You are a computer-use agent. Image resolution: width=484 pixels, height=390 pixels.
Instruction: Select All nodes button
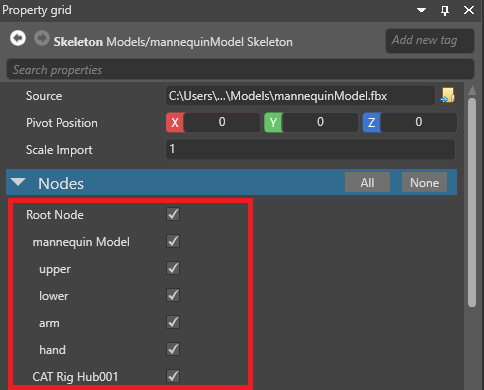point(367,182)
